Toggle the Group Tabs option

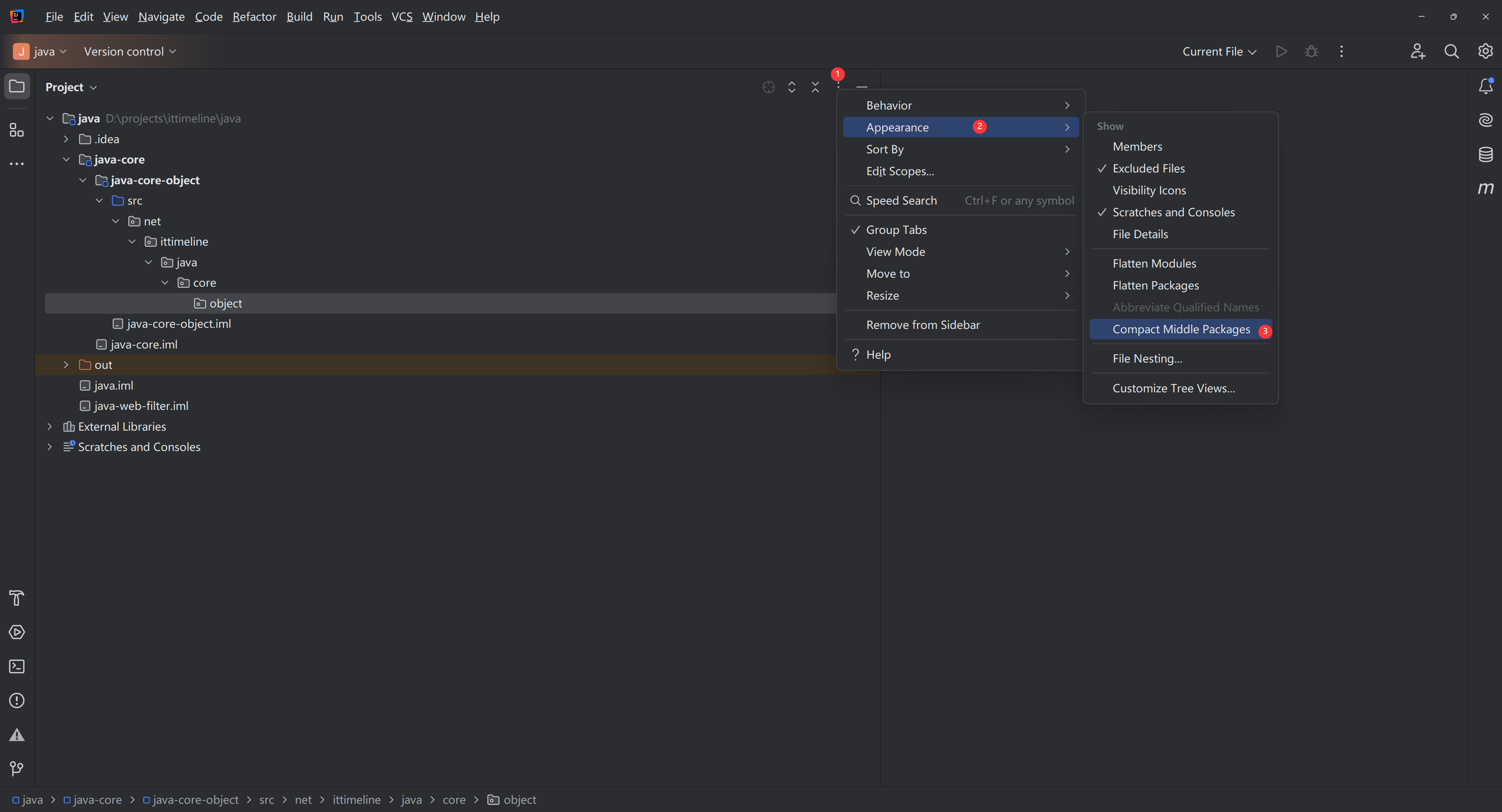[x=896, y=230]
